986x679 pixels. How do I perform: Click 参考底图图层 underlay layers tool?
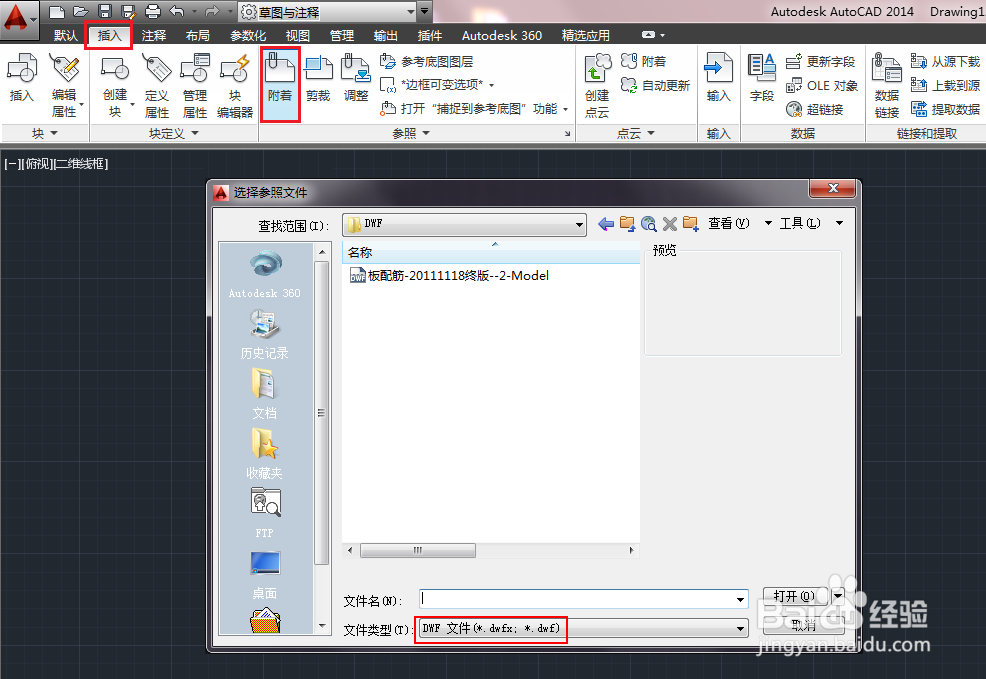click(x=426, y=62)
